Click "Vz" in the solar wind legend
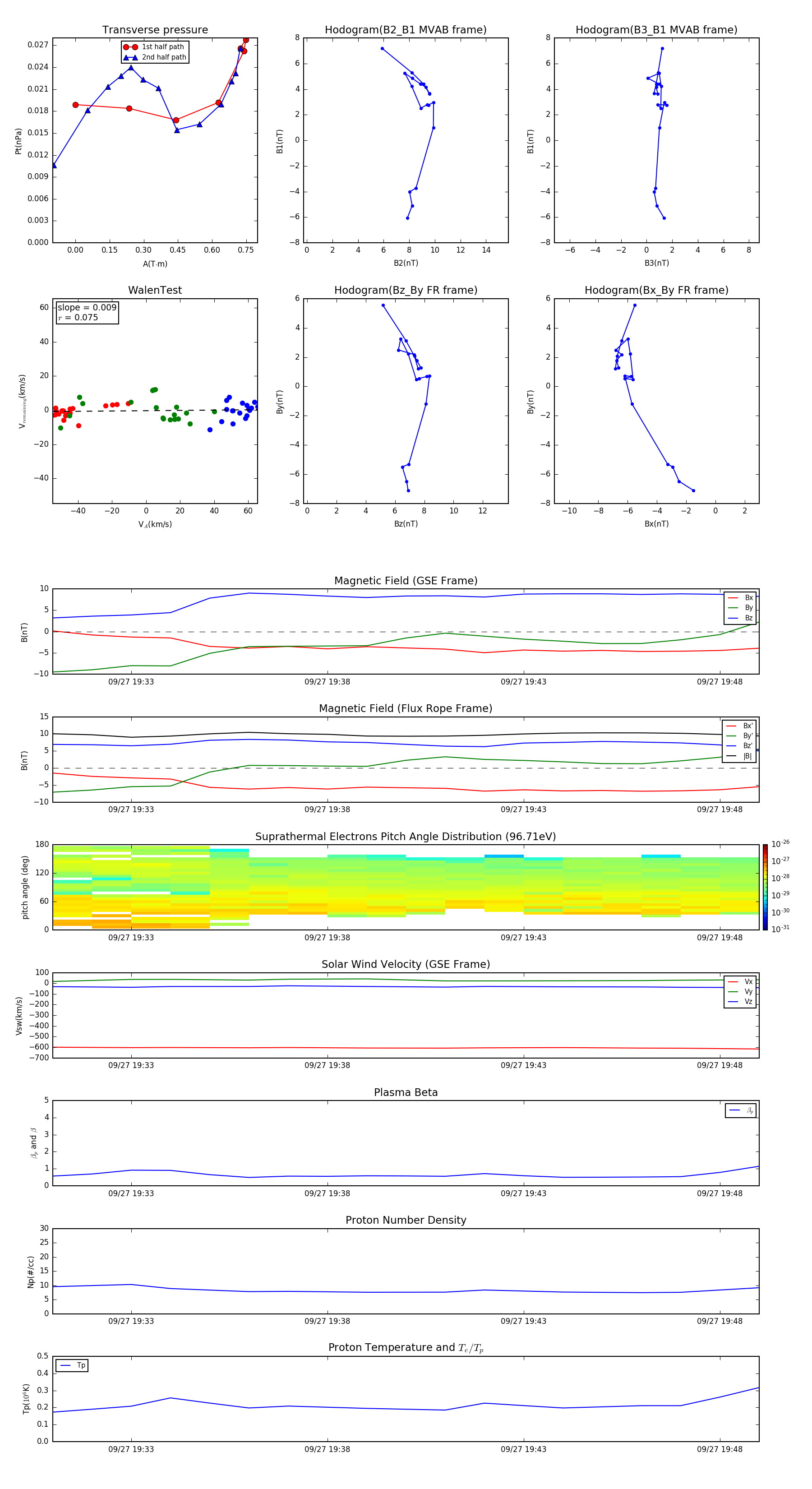Screen dimensions: 812x1489 [748, 1002]
